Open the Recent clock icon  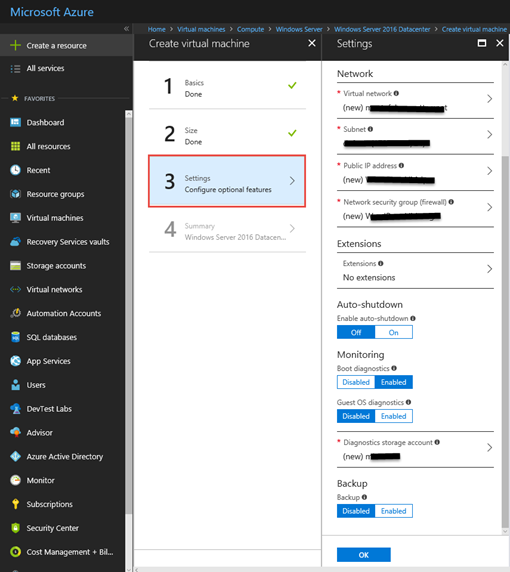click(15, 170)
